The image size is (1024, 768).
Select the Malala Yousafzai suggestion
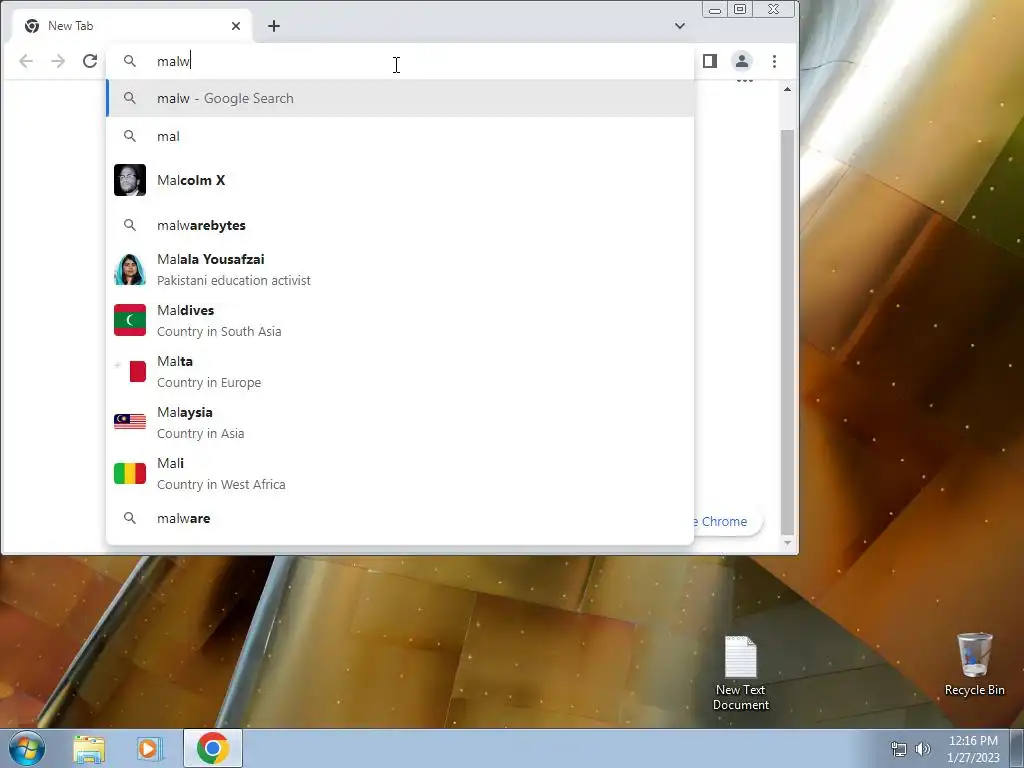[x=400, y=270]
